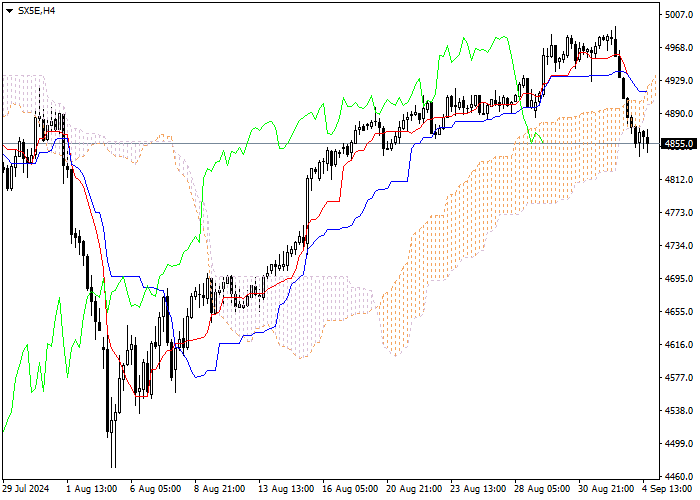Click the 4655.0 price axis label
This screenshot has width=700, height=500.
679,312
